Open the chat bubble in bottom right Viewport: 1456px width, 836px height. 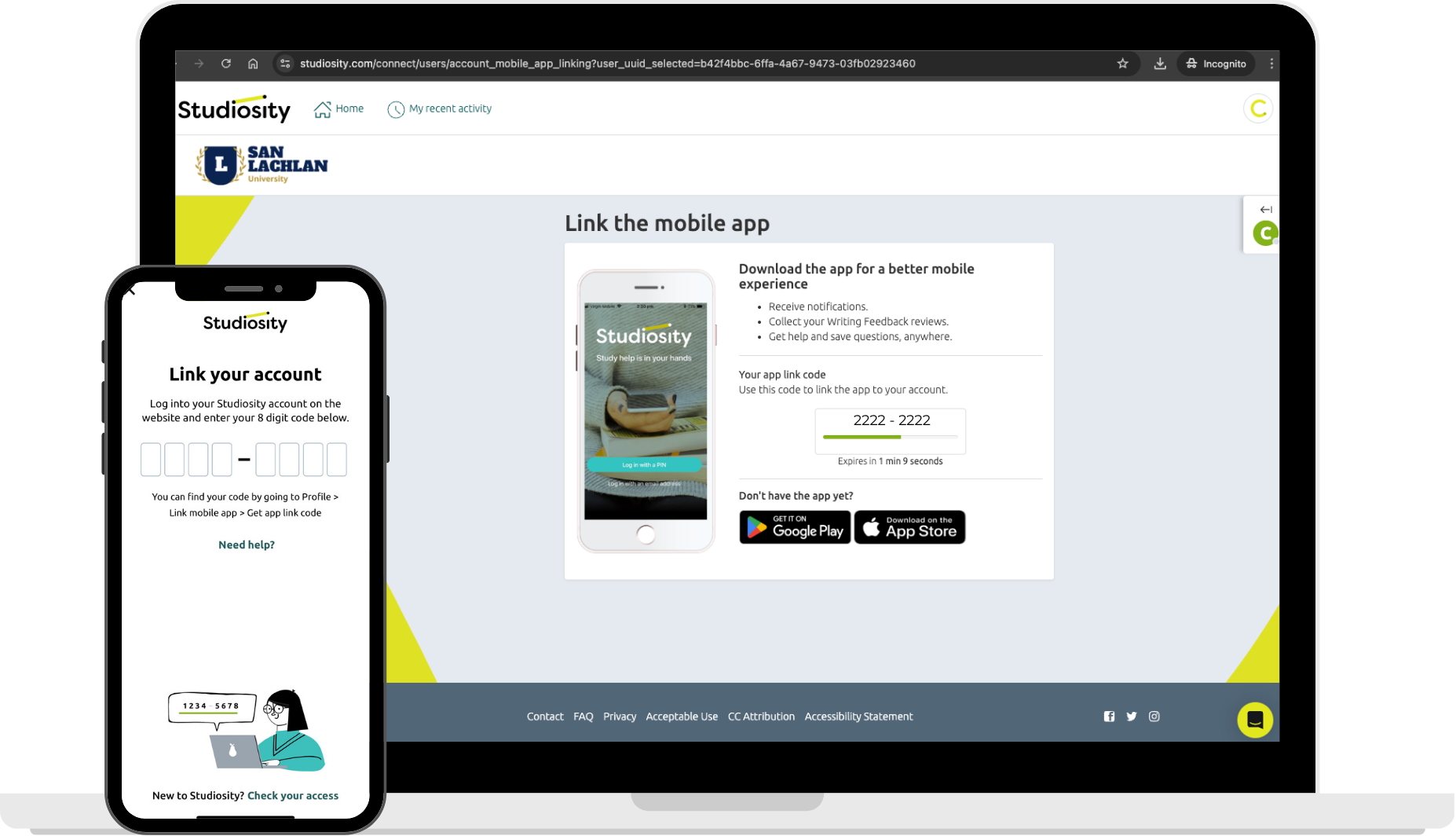tap(1255, 719)
